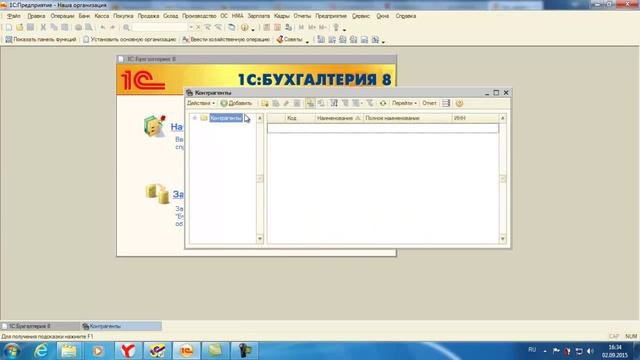Click the Copy icon in main toolbar

tap(53, 27)
